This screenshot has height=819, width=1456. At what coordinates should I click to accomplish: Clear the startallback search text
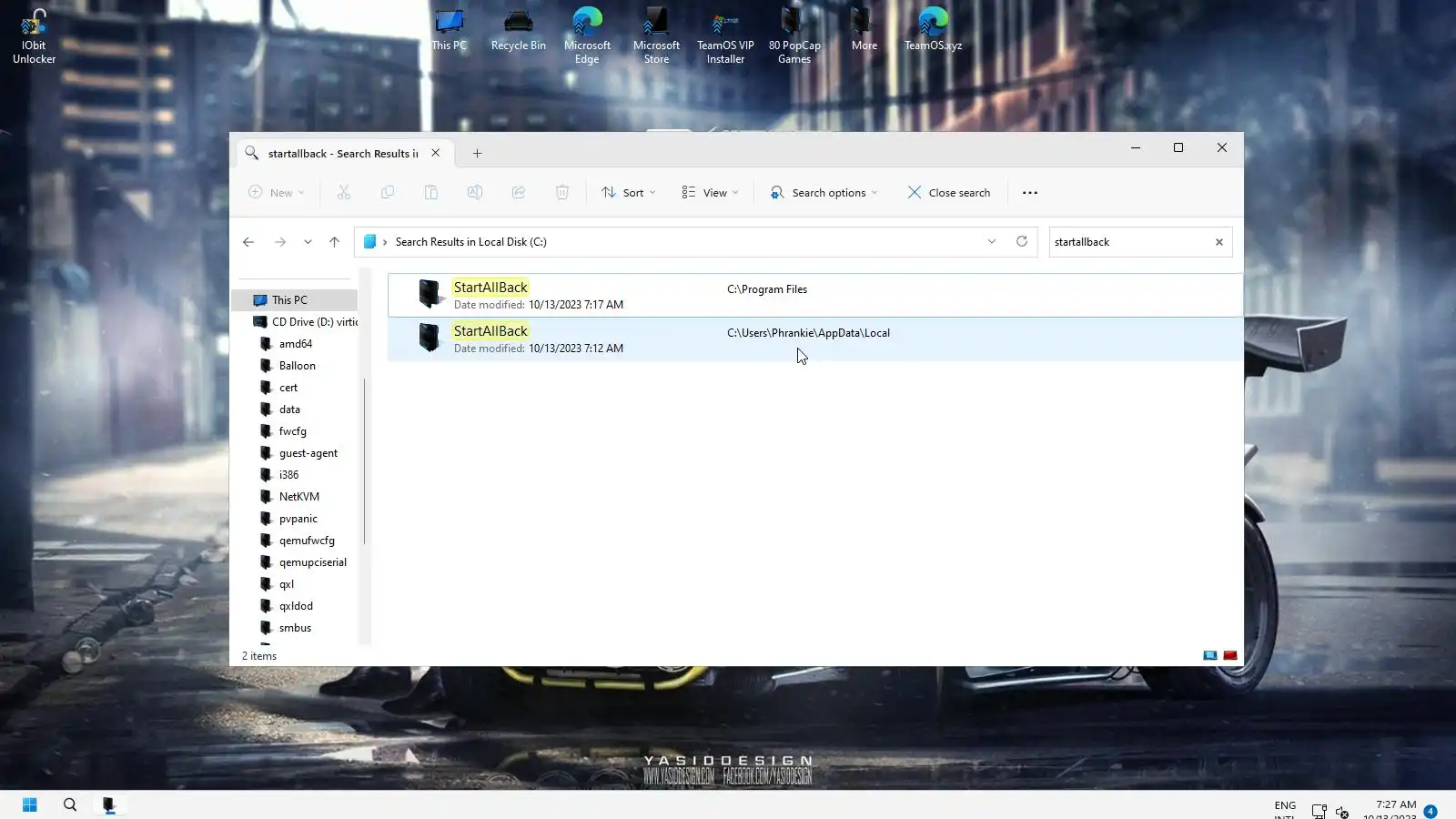coord(1219,242)
